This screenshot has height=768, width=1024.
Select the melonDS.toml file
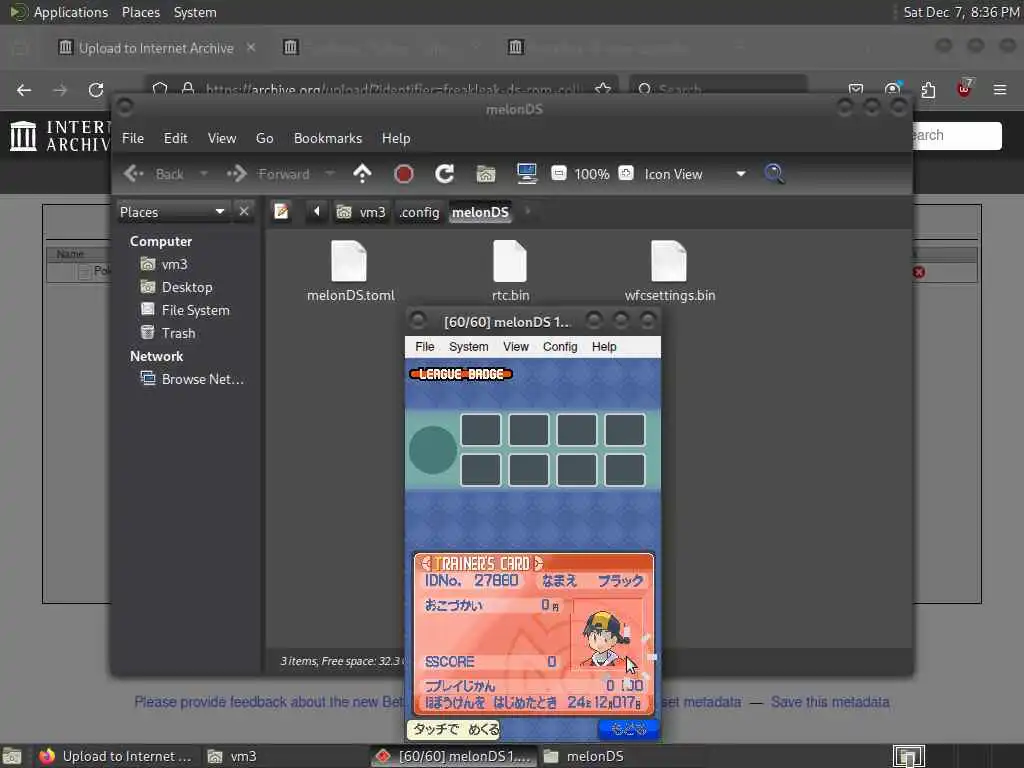351,272
